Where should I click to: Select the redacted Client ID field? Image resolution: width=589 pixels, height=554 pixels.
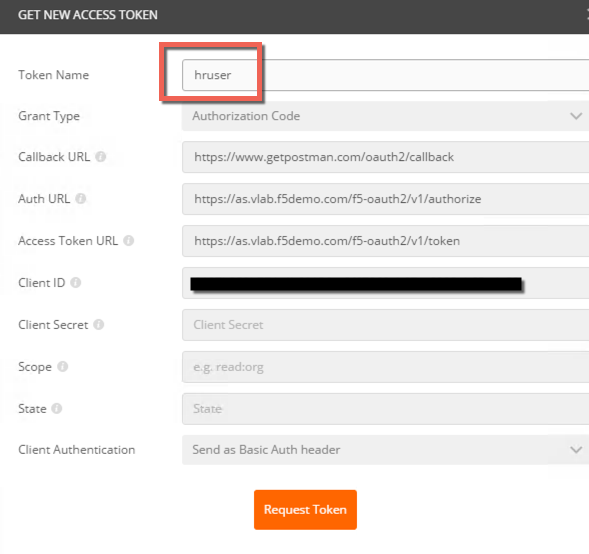tap(385, 283)
